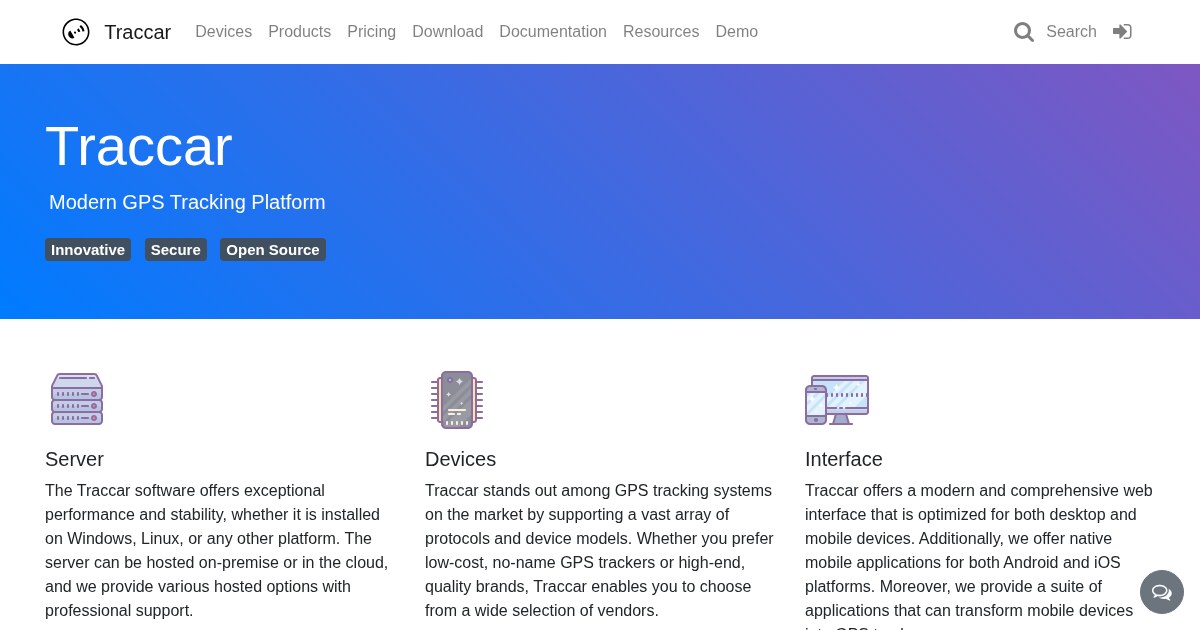Open the Products menu item
Image resolution: width=1200 pixels, height=630 pixels.
coord(299,32)
